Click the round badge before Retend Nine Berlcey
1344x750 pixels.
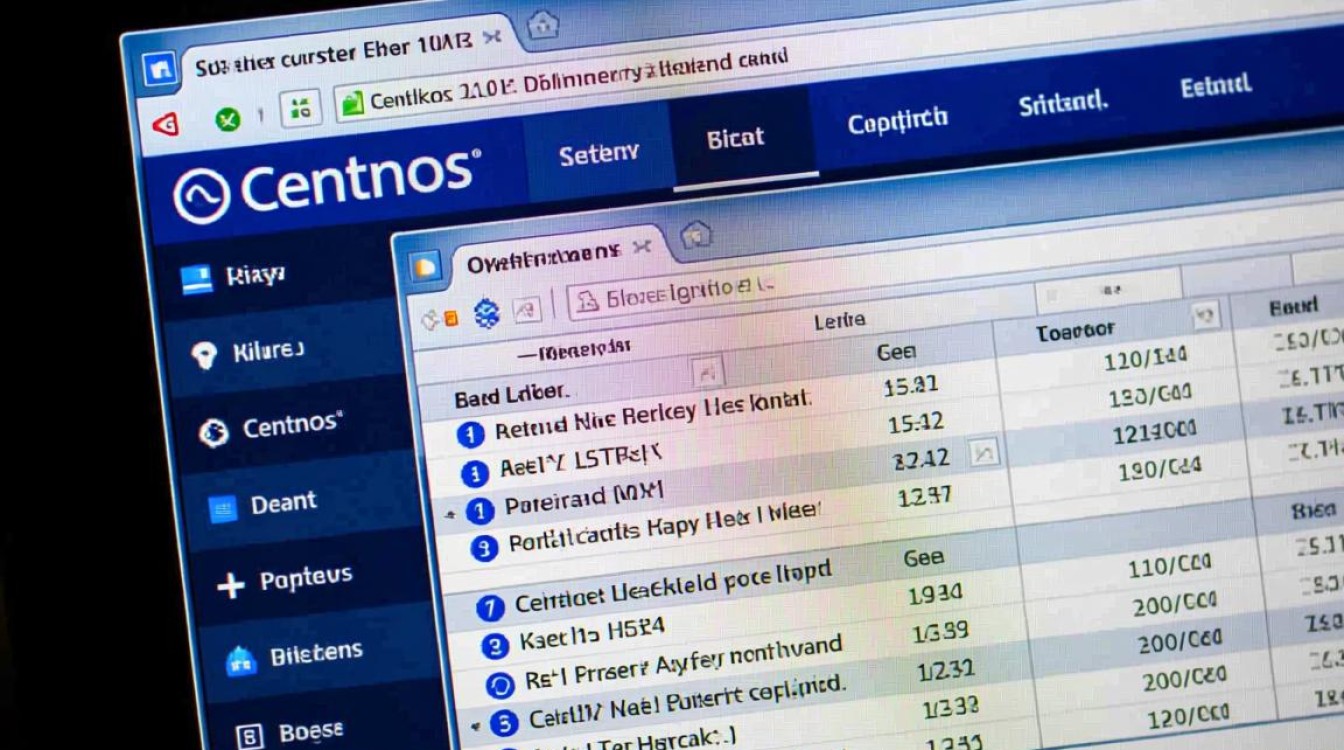tap(470, 434)
